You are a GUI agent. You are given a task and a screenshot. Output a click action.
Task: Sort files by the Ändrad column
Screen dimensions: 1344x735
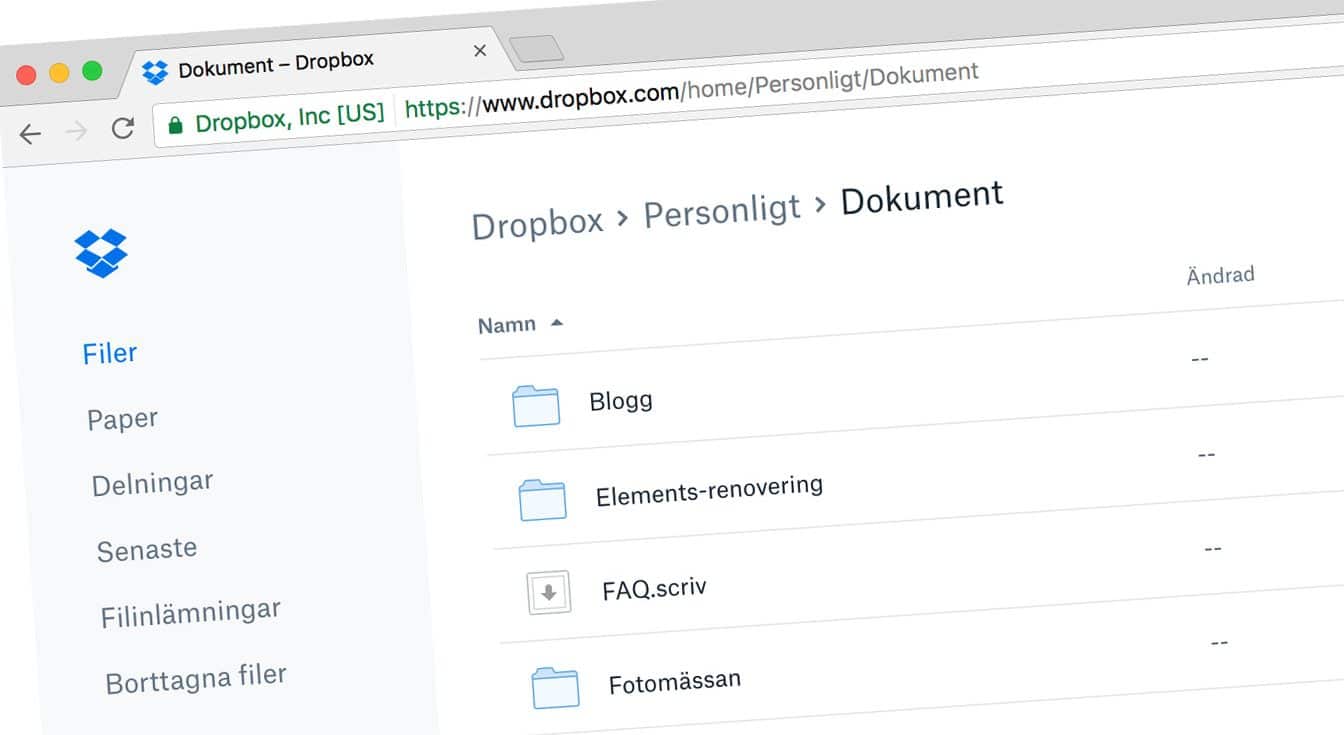(1220, 275)
